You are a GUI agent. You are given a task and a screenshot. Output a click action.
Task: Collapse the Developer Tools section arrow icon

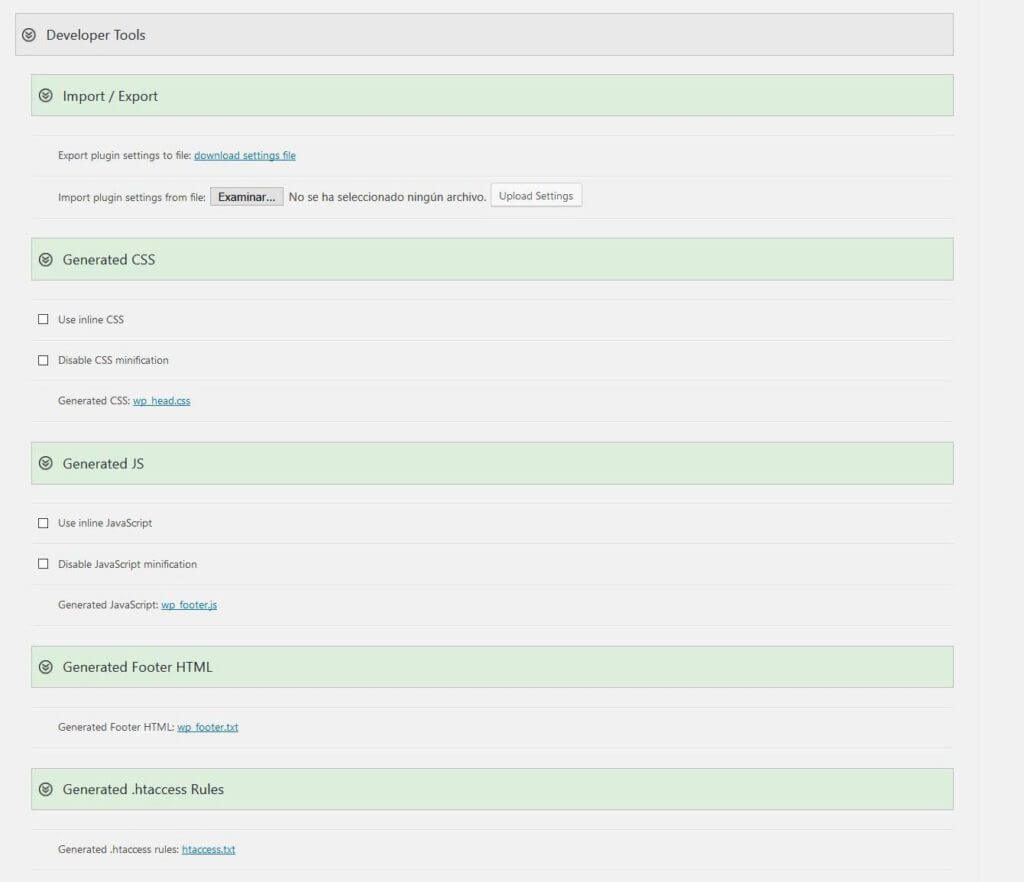coord(29,35)
